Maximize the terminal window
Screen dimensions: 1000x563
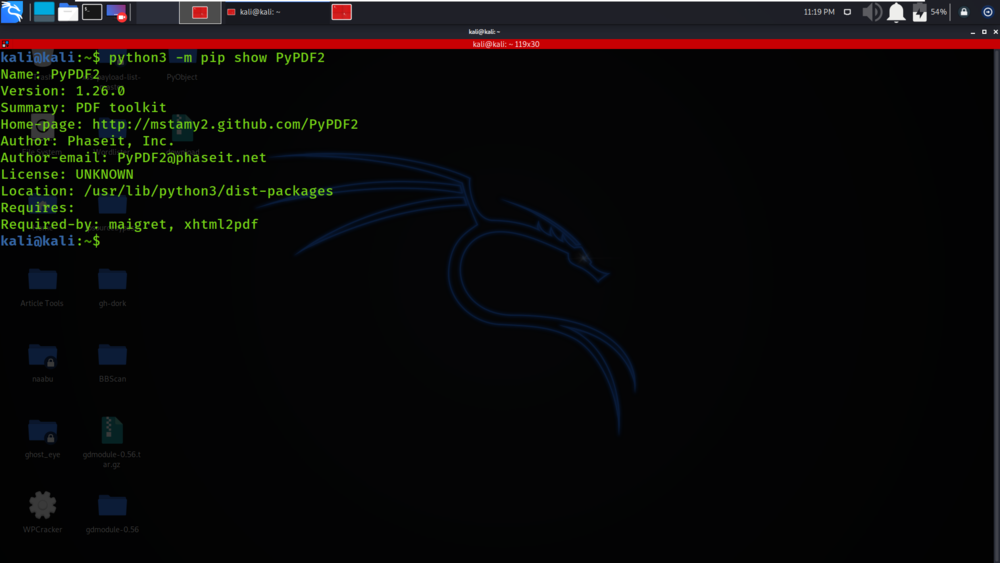pyautogui.click(x=984, y=31)
